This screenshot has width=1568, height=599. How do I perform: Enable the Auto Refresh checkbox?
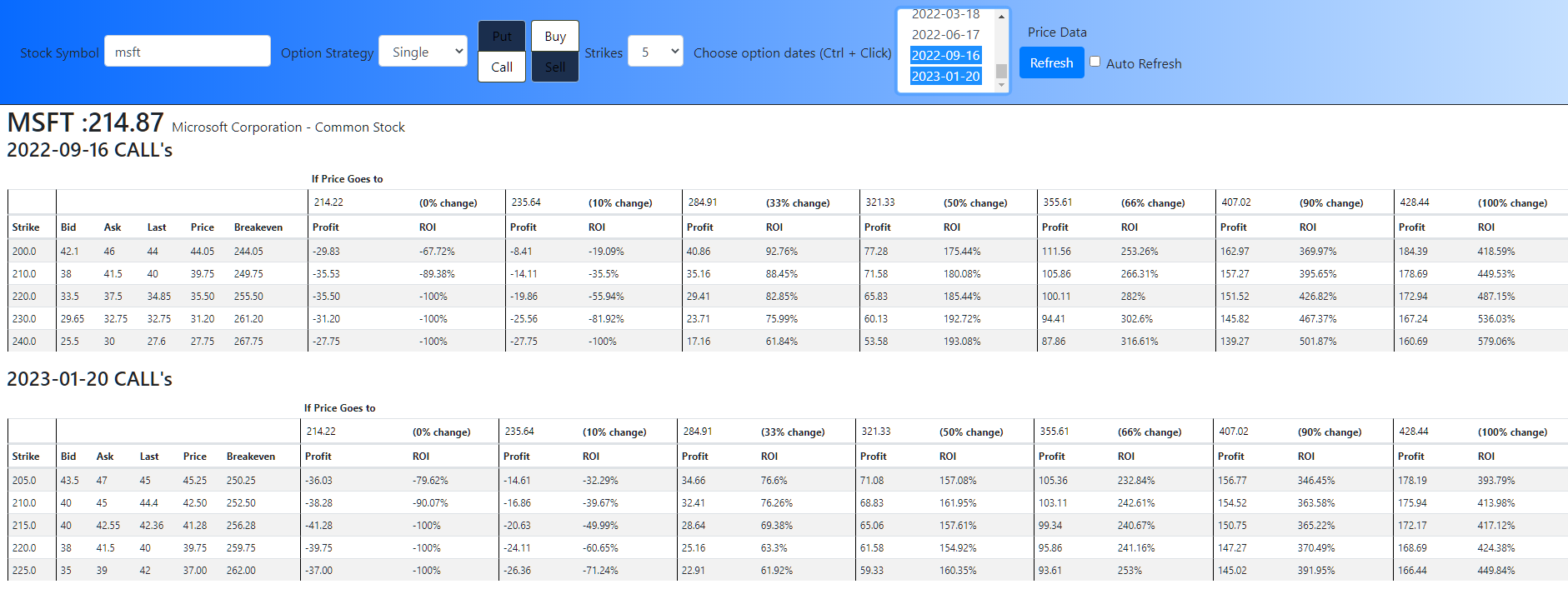point(1095,62)
